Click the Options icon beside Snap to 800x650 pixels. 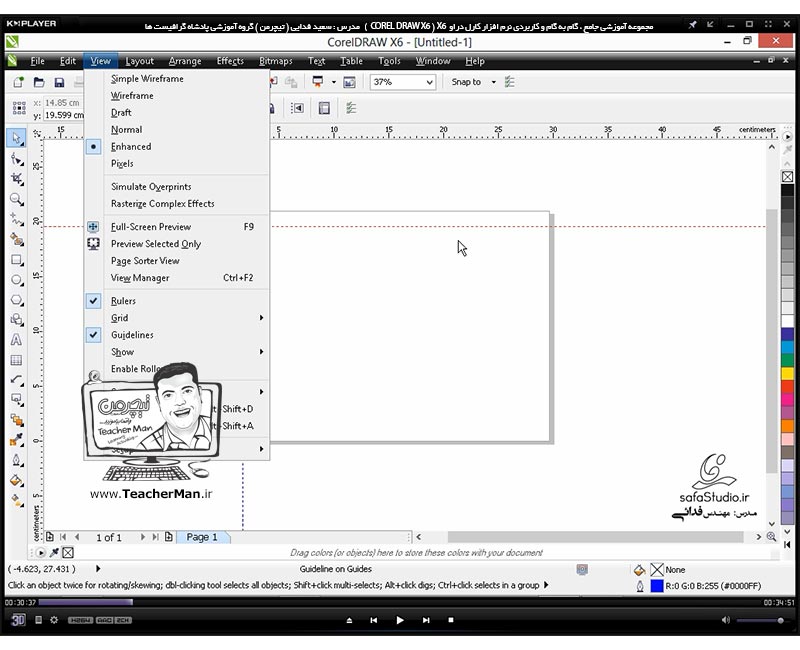pyautogui.click(x=509, y=82)
